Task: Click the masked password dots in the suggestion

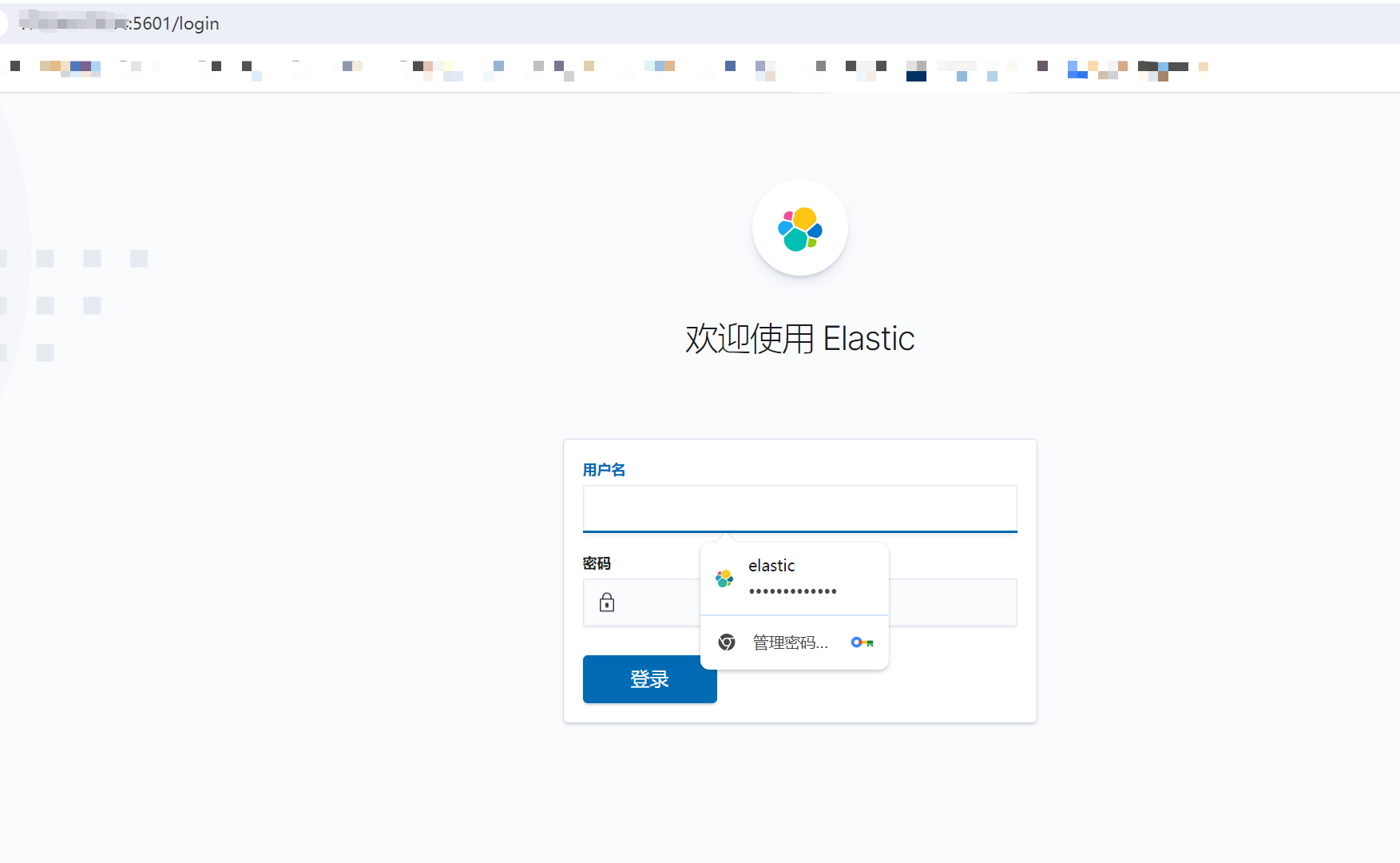Action: [793, 591]
